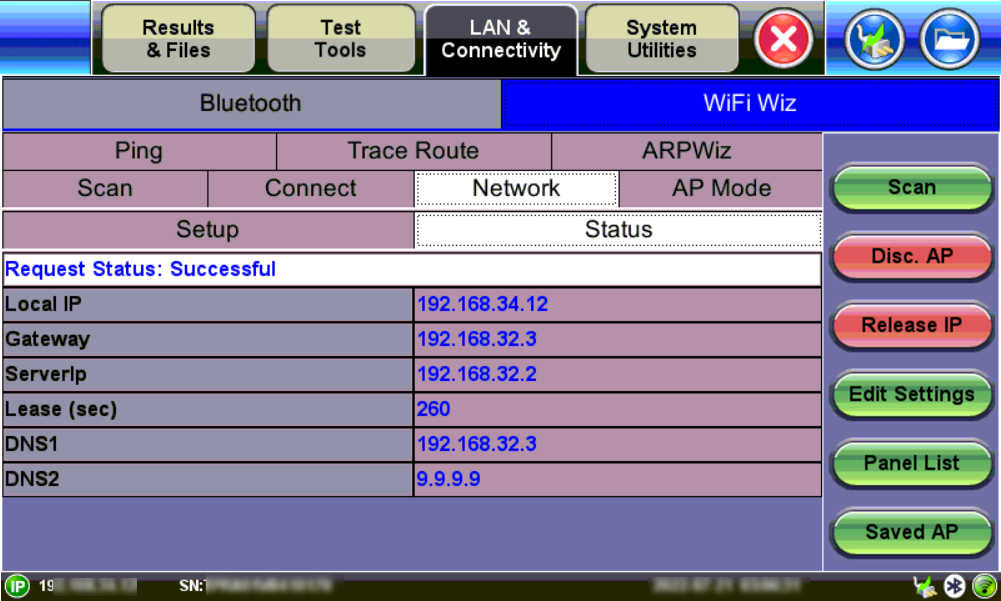The width and height of the screenshot is (1001, 601).
Task: Click the Gateway label
Action: 48,339
